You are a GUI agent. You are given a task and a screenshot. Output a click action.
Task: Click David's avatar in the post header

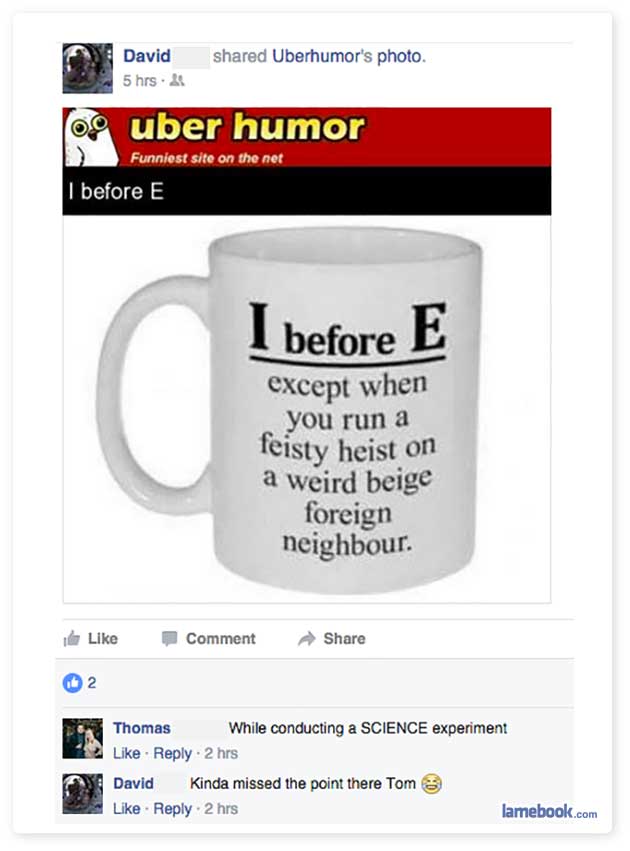87,68
